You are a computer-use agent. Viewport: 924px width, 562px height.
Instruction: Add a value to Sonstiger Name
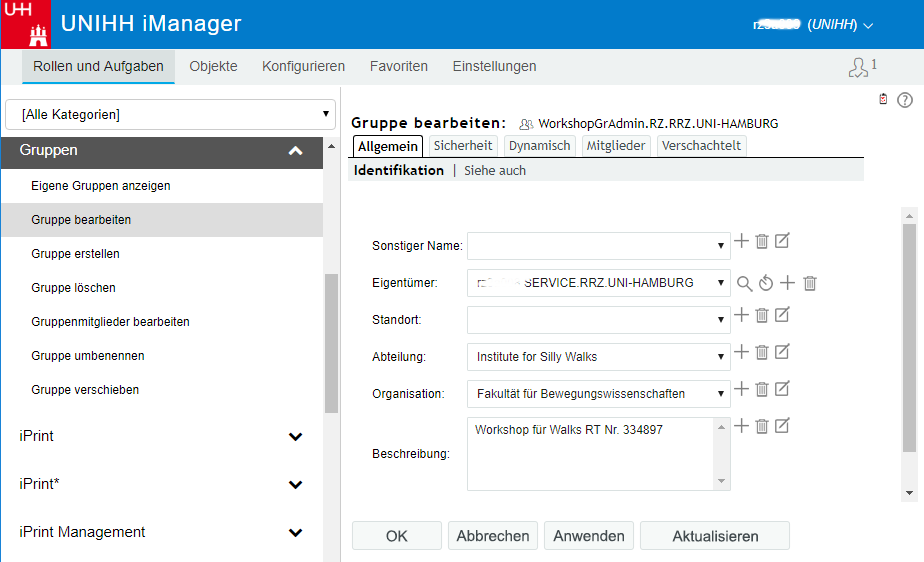(x=741, y=241)
